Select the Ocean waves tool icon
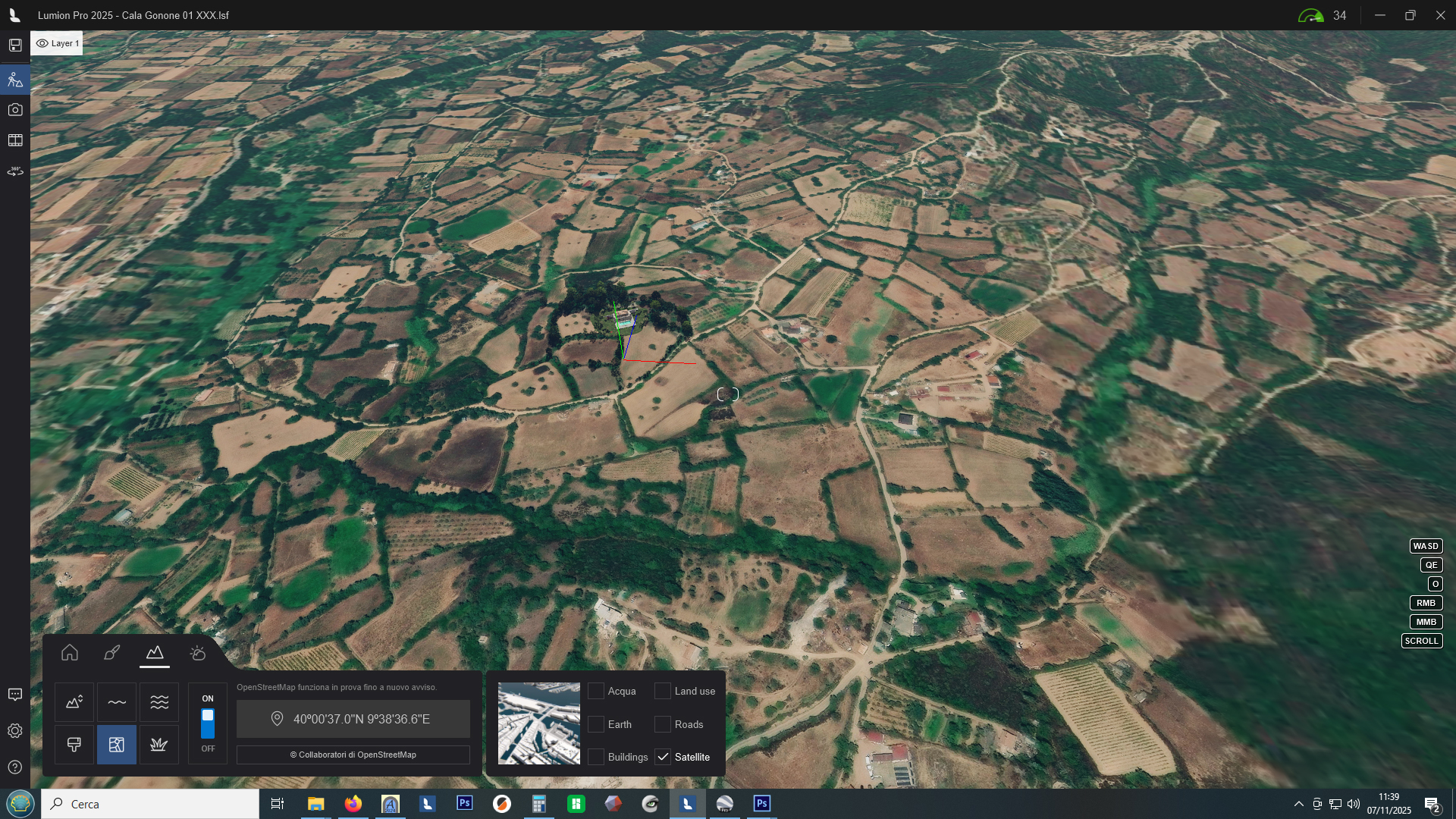The height and width of the screenshot is (819, 1456). coord(159,702)
